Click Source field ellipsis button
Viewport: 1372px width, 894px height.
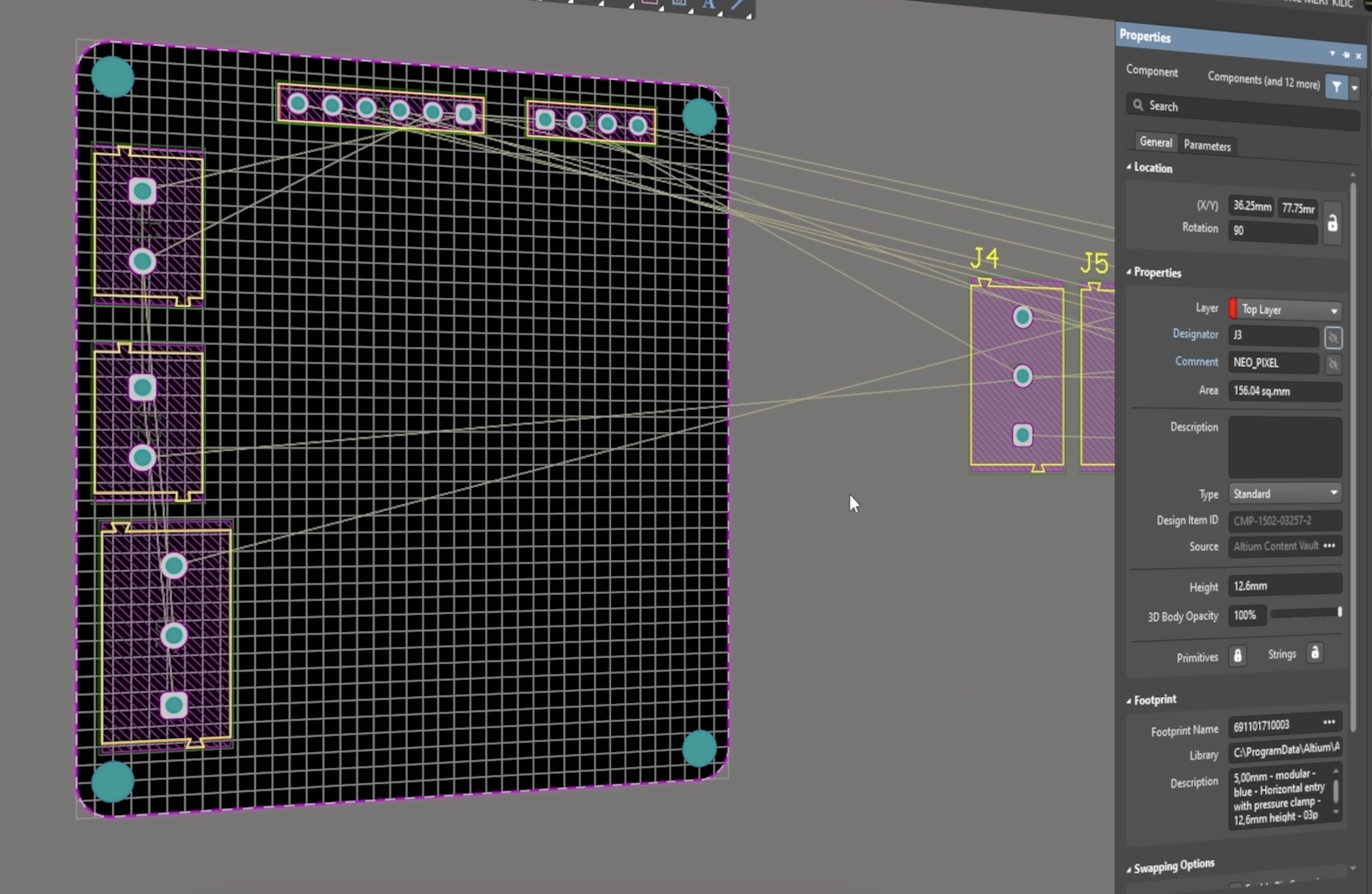[x=1329, y=545]
